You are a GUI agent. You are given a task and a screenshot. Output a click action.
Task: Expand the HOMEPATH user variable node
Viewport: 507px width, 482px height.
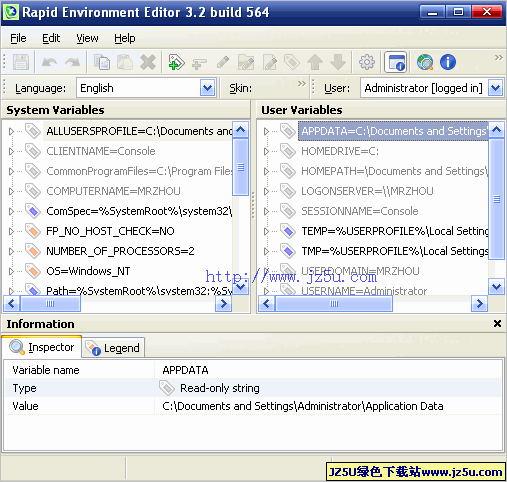[266, 171]
